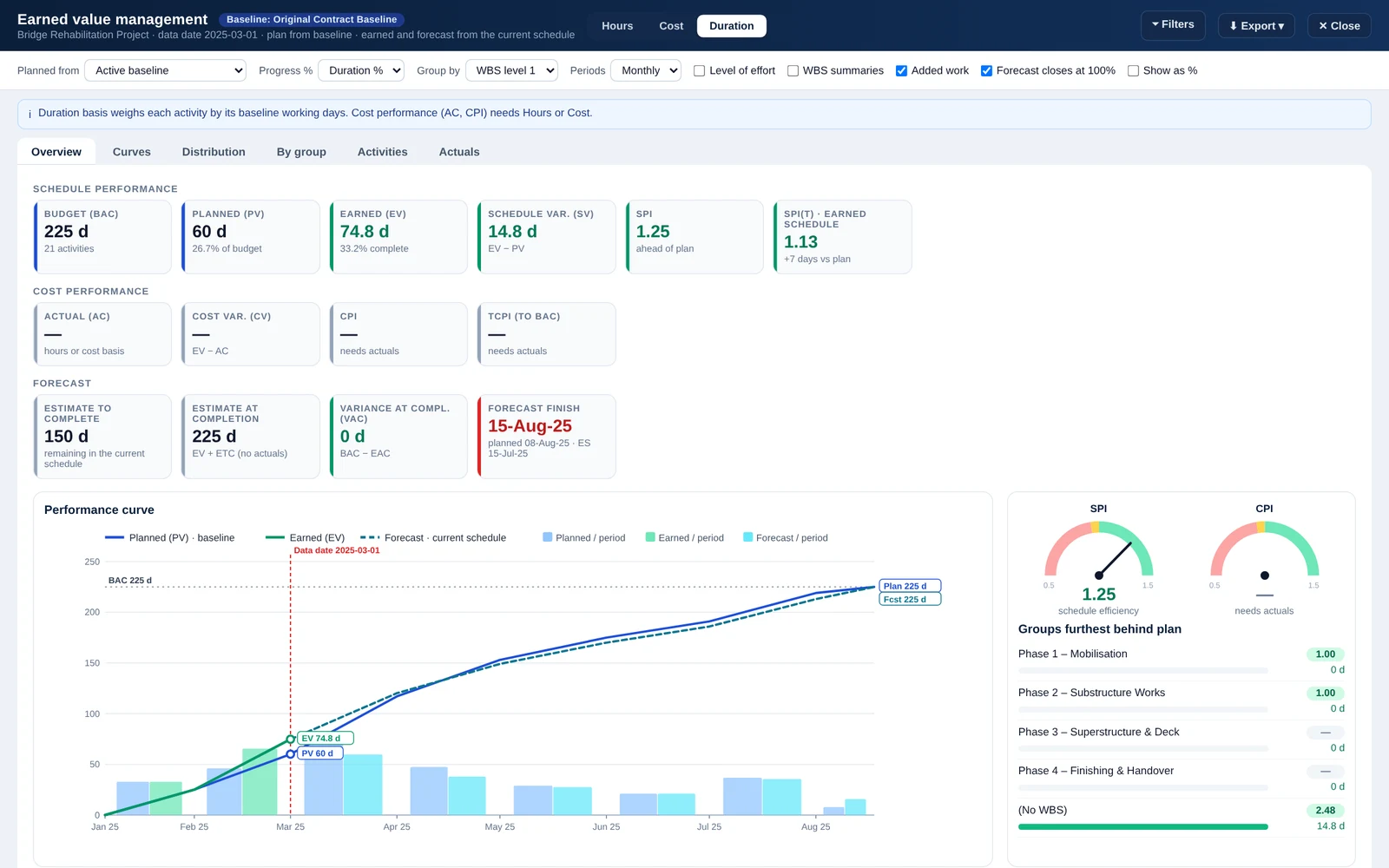Click the Forecast current schedule legend line
The width and height of the screenshot is (1389, 868).
(x=370, y=538)
